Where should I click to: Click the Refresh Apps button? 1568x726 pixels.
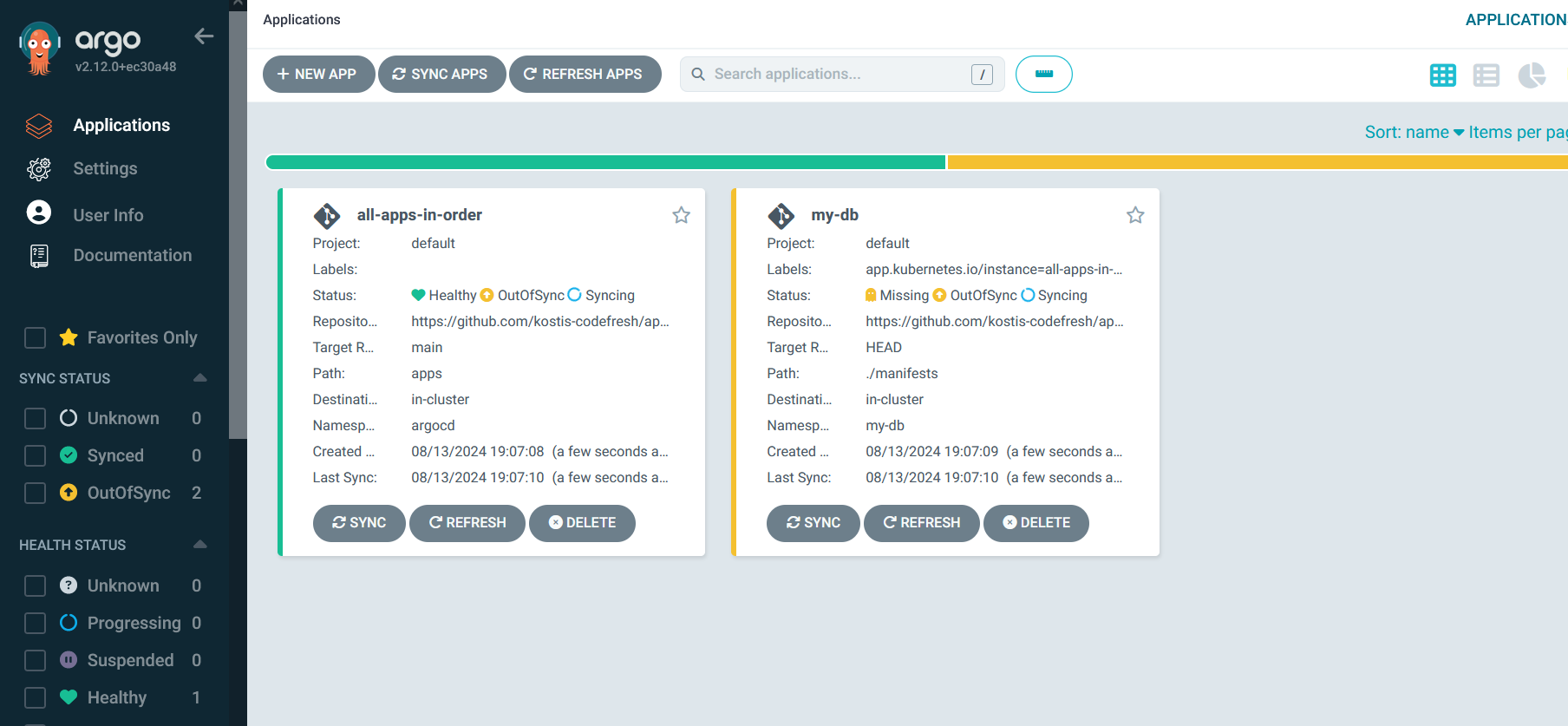(585, 74)
